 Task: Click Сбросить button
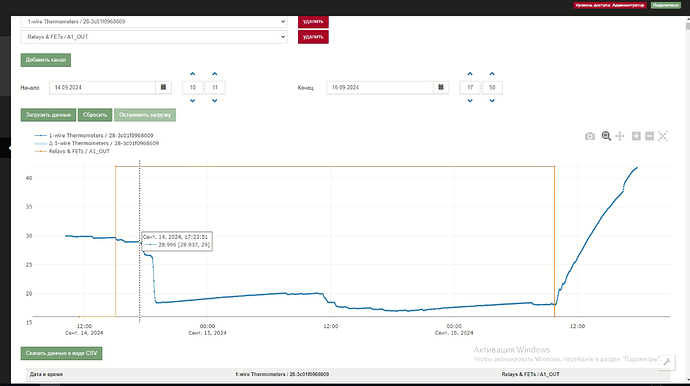95,115
